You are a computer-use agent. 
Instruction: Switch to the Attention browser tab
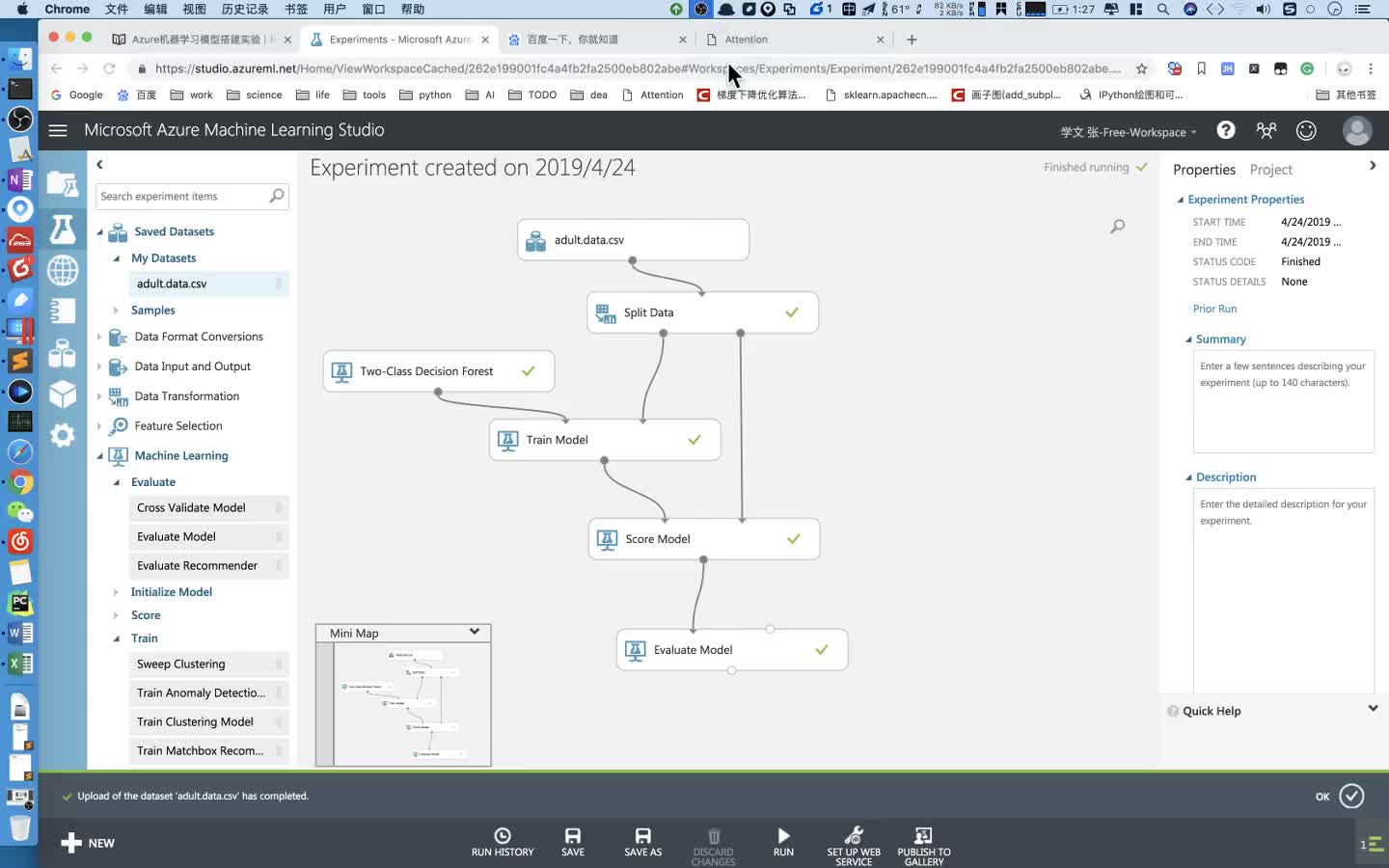[795, 40]
